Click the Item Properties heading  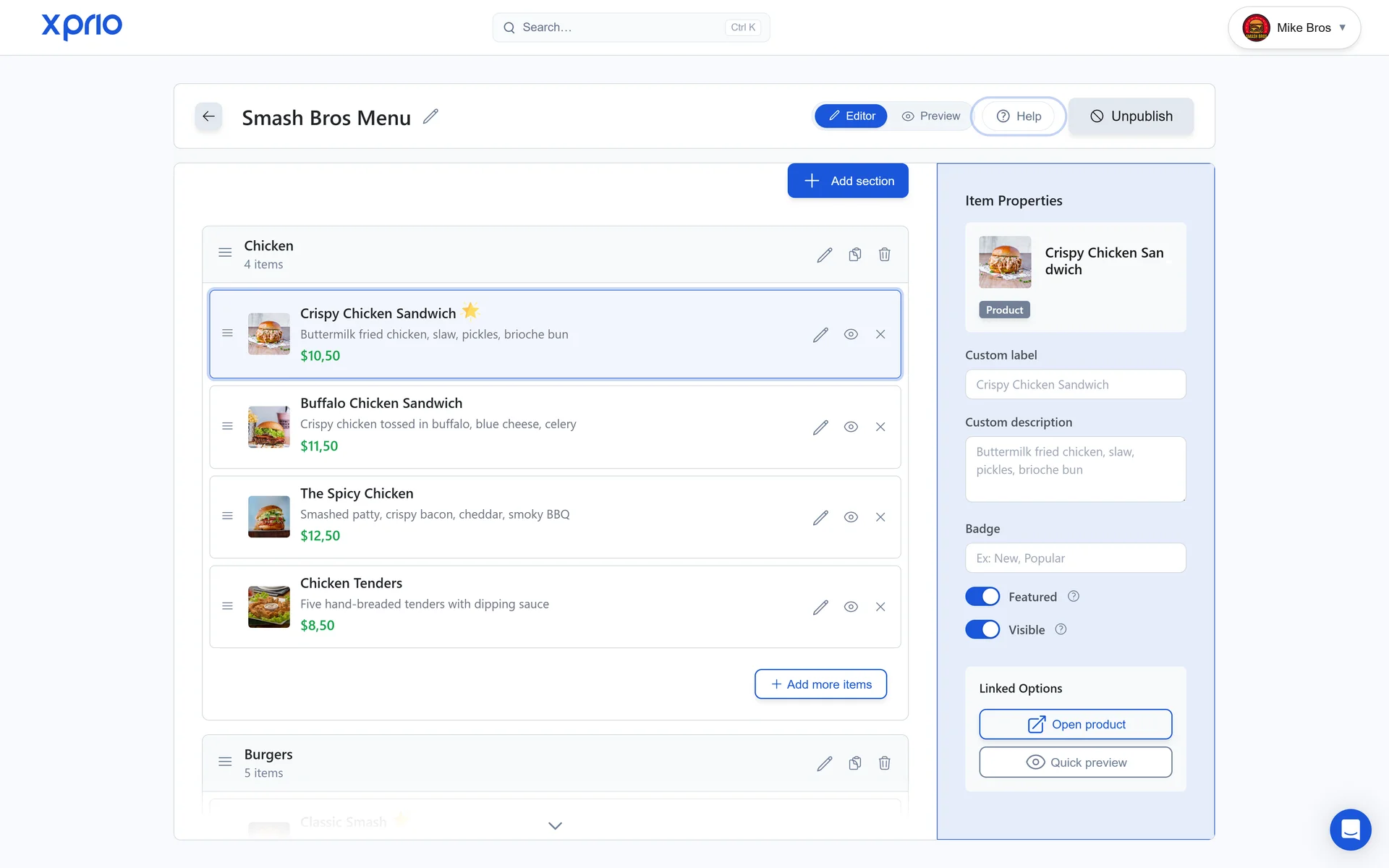pyautogui.click(x=1014, y=200)
